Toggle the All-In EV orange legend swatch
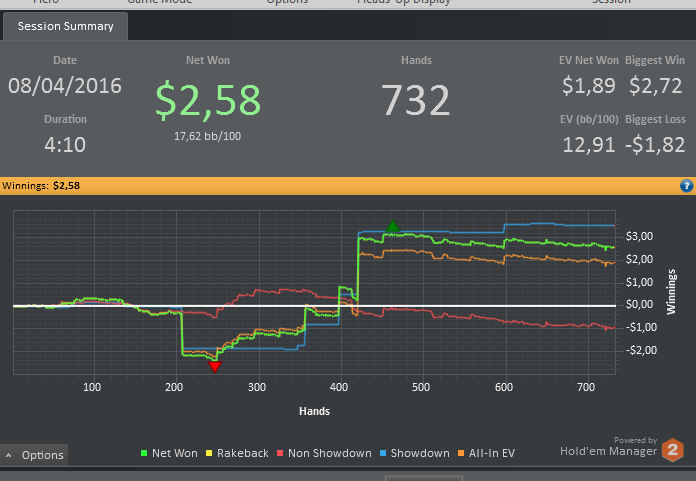Screen dimensions: 696x481 tap(461, 453)
